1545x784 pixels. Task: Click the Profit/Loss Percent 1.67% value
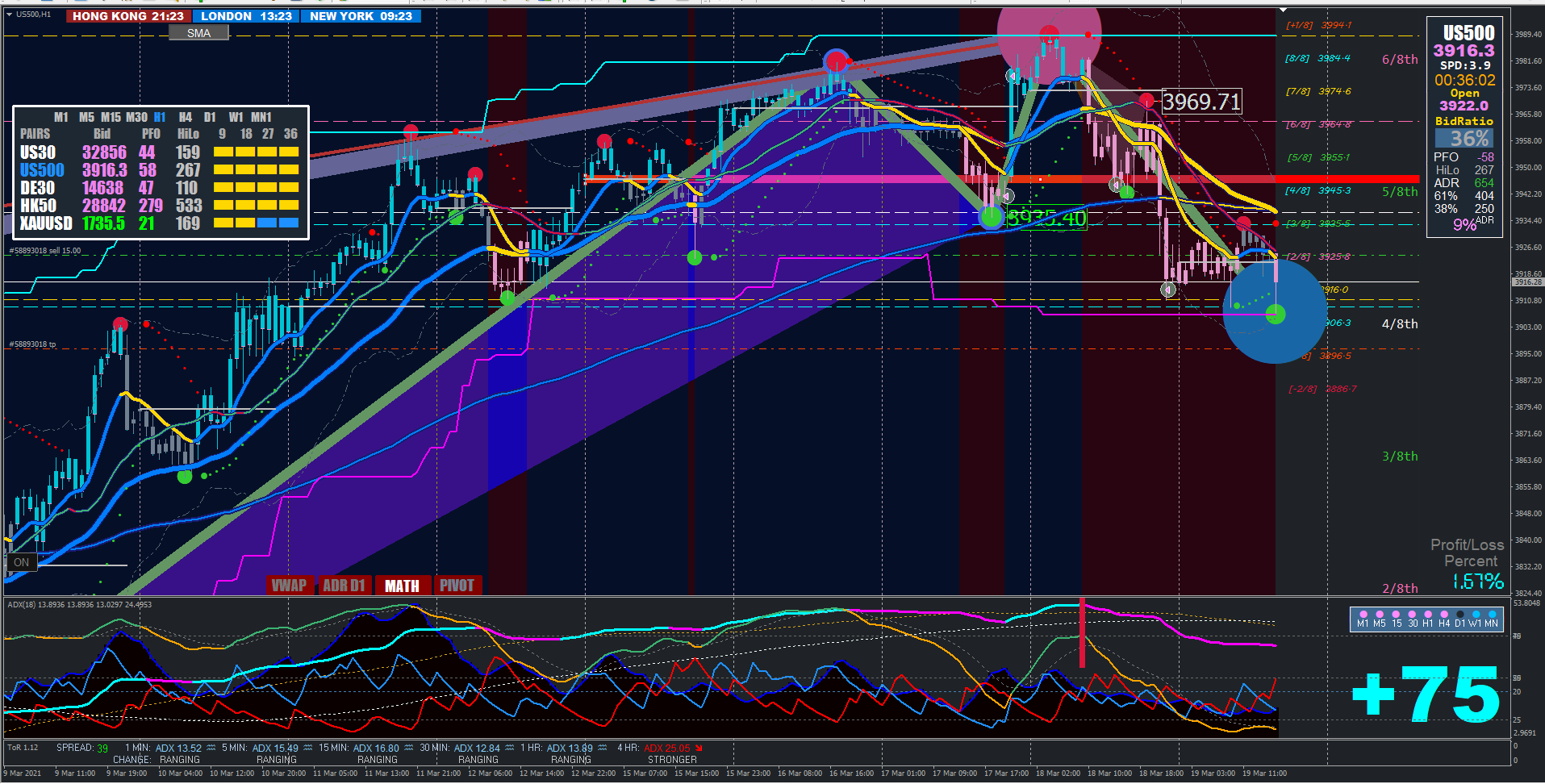pyautogui.click(x=1478, y=582)
